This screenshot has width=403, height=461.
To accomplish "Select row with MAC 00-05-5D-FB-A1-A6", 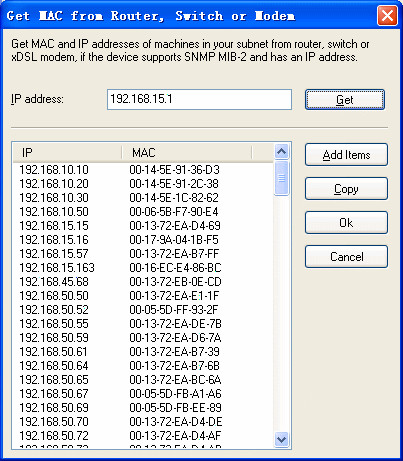I will (x=143, y=394).
